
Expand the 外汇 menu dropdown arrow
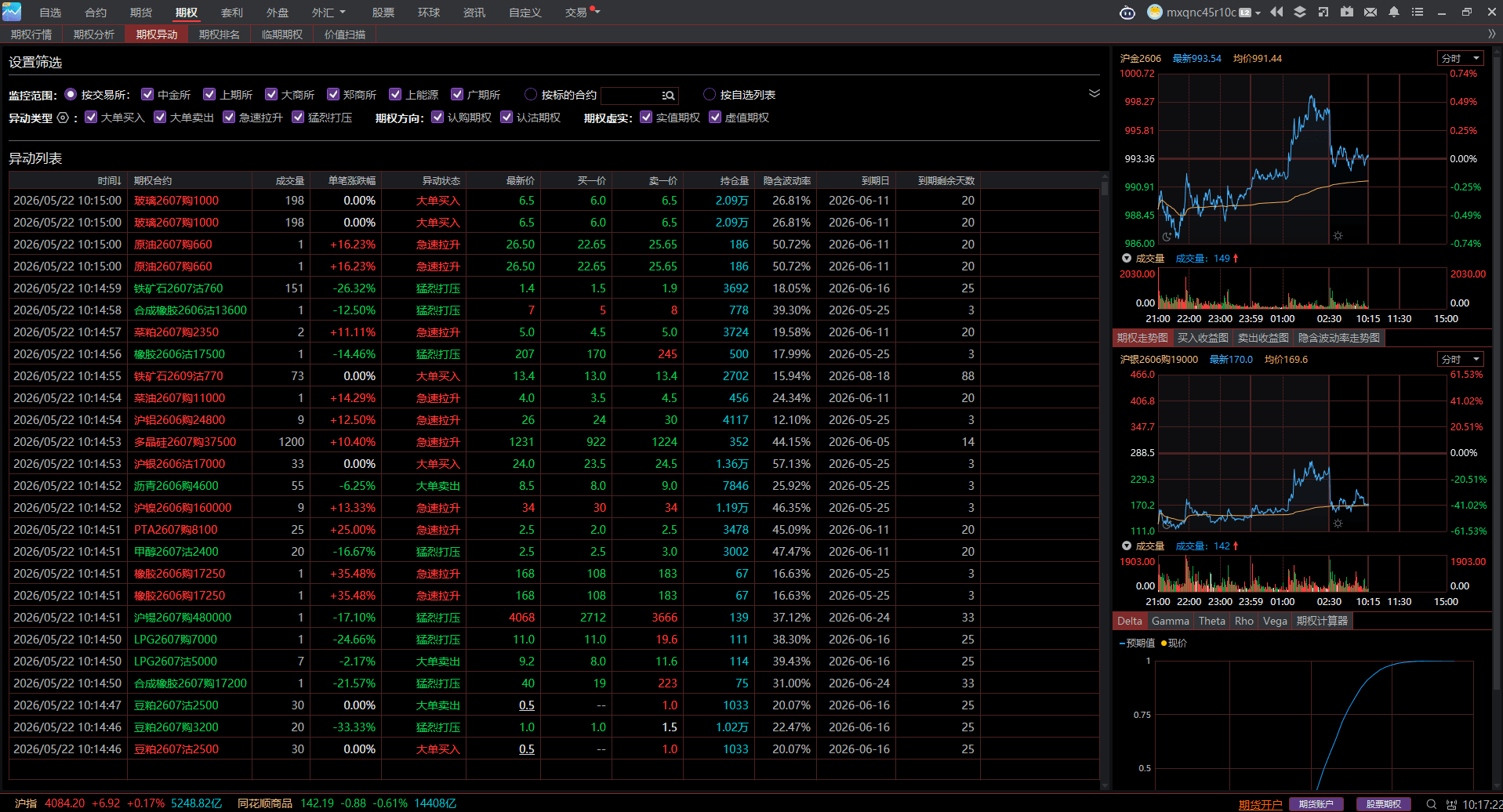pos(343,13)
